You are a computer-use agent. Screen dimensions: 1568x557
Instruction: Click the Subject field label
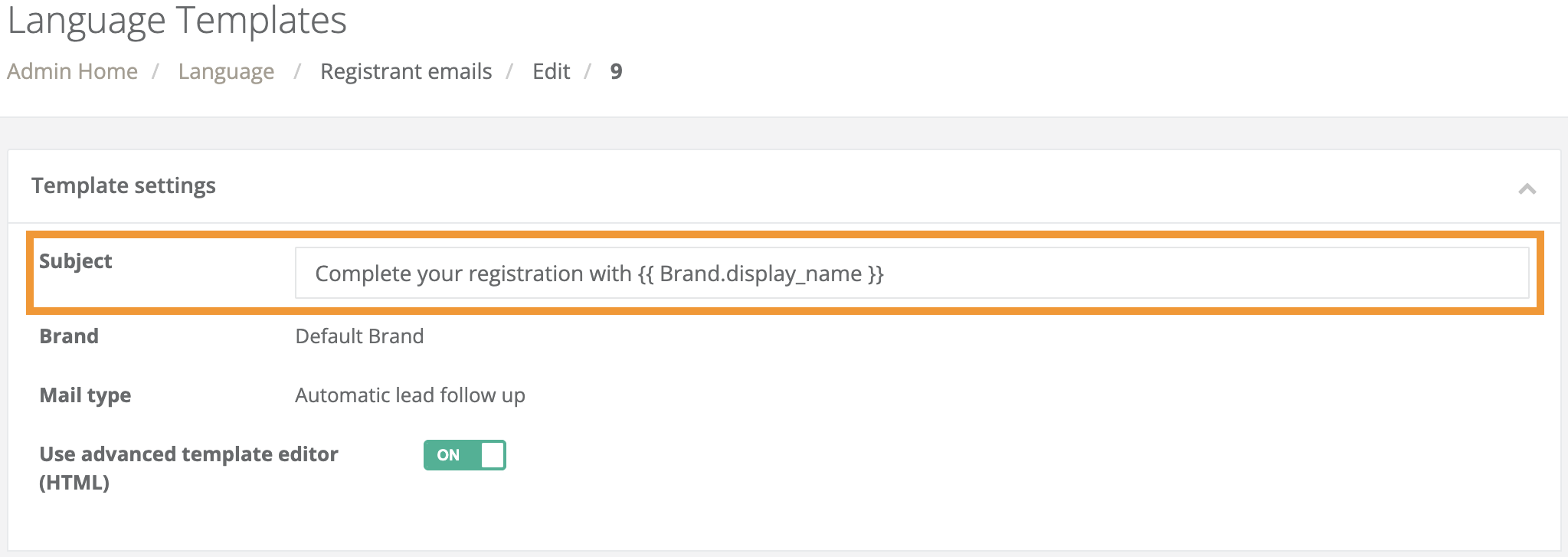pyautogui.click(x=76, y=260)
